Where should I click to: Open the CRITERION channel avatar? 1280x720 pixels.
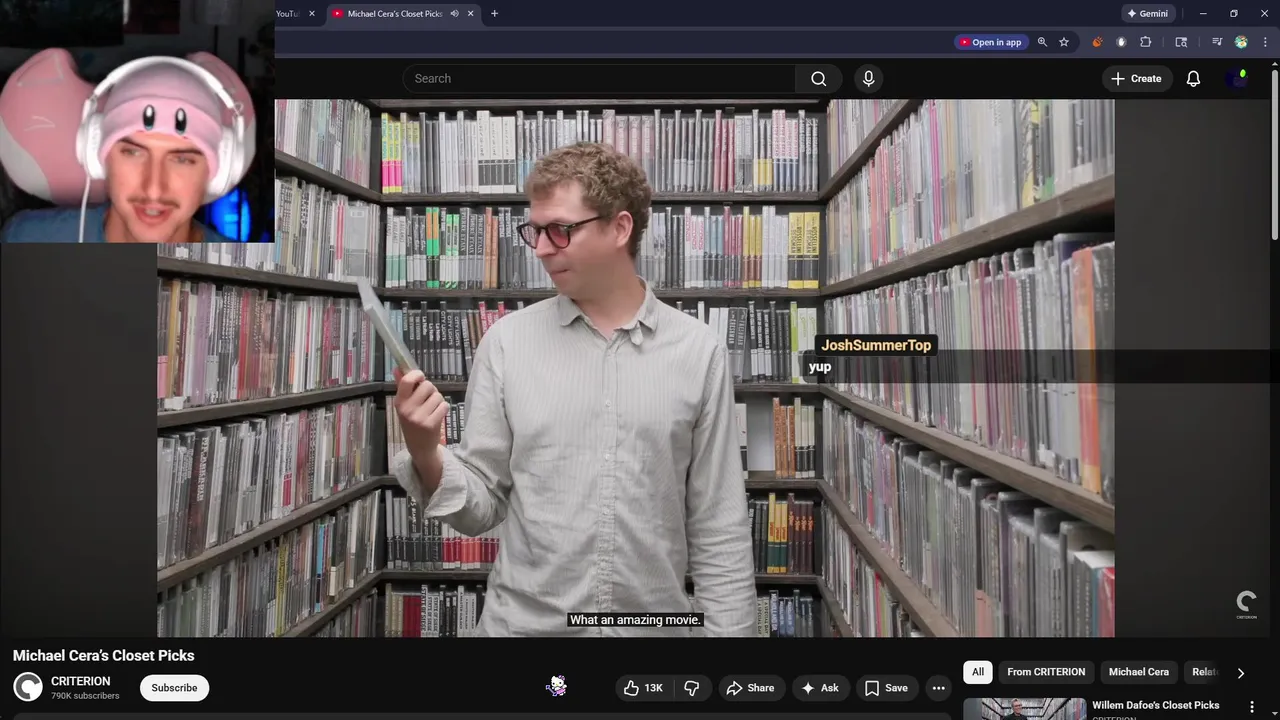coord(28,687)
